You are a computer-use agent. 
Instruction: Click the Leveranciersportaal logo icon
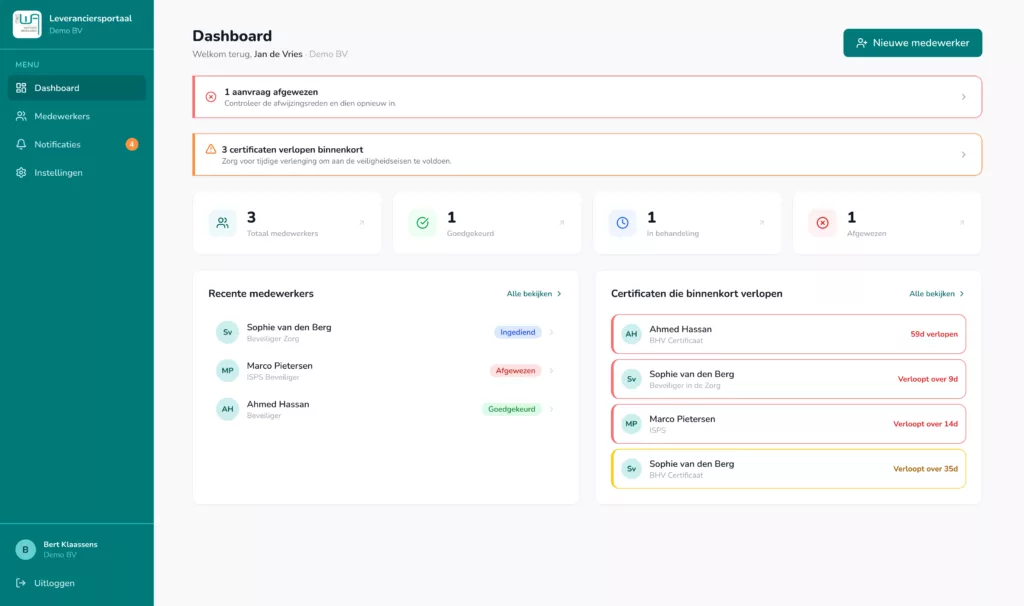[x=27, y=24]
